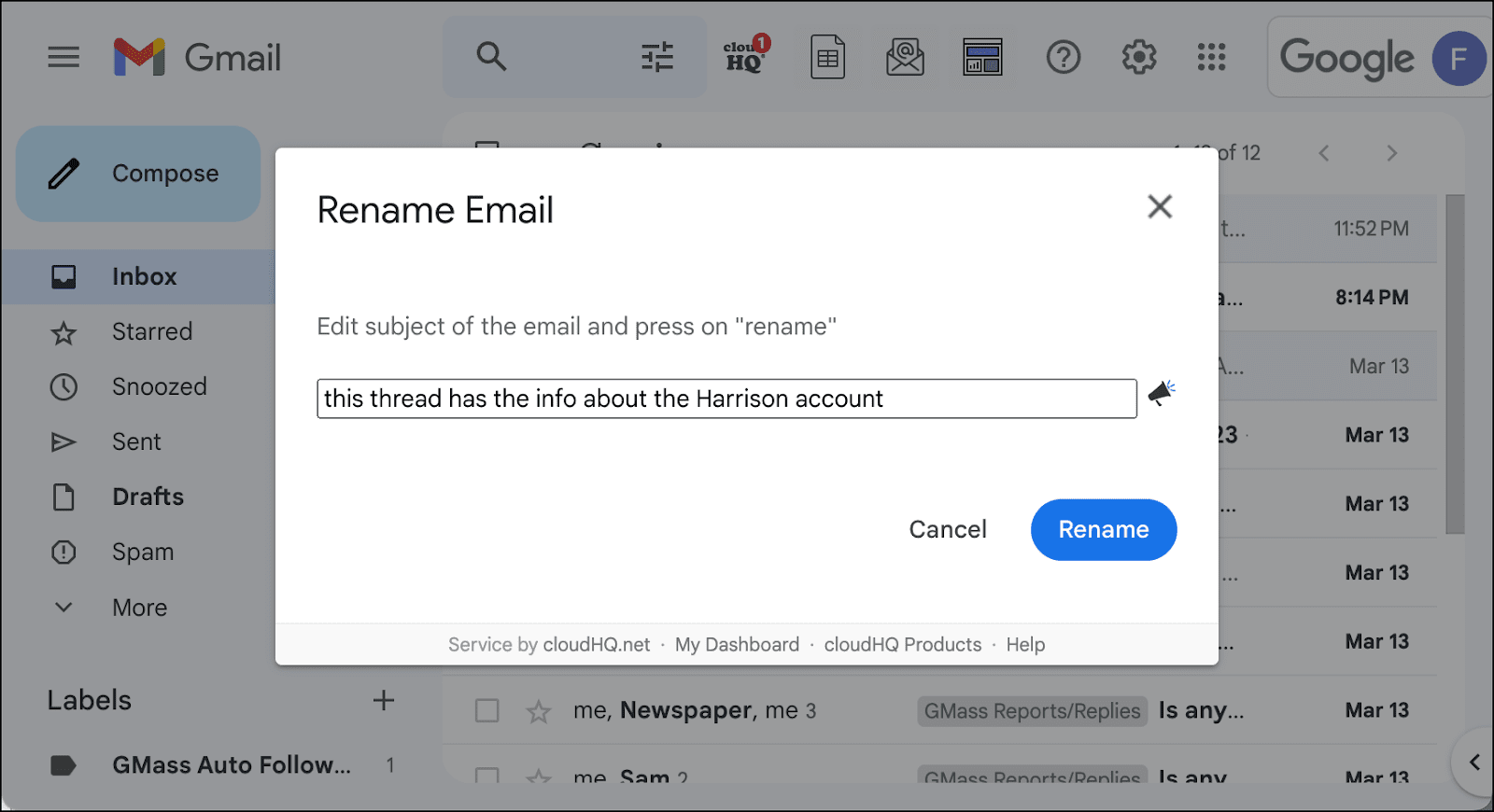Open the main menu hamburger icon
The height and width of the screenshot is (812, 1494).
pos(63,58)
